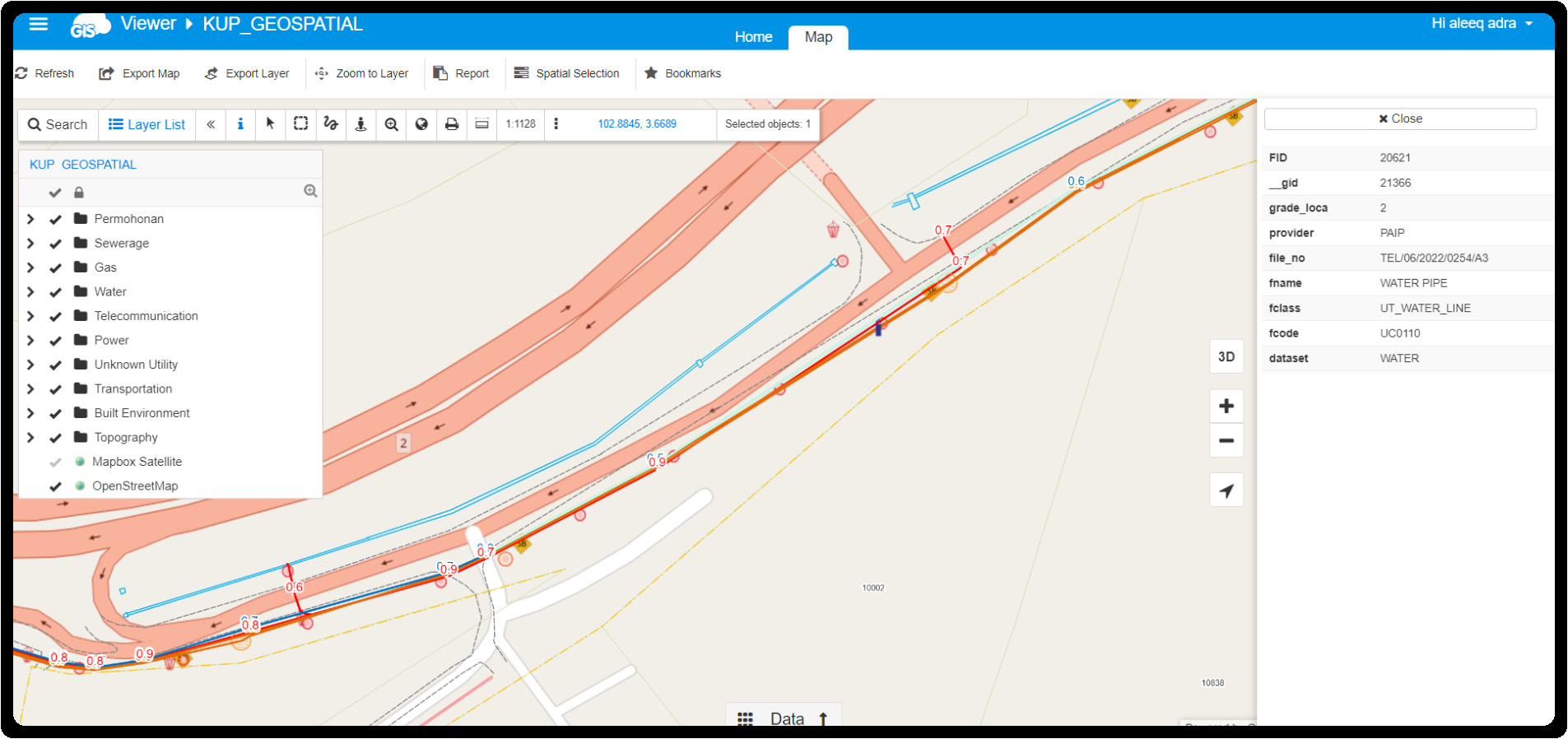The height and width of the screenshot is (739, 1568).
Task: Toggle the Telecommunication layer checkmark
Action: 55,316
